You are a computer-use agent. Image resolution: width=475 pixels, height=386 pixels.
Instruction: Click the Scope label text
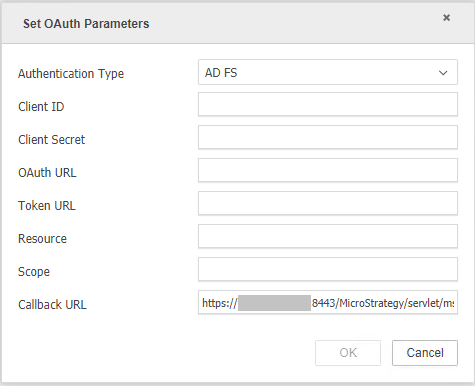pos(34,272)
